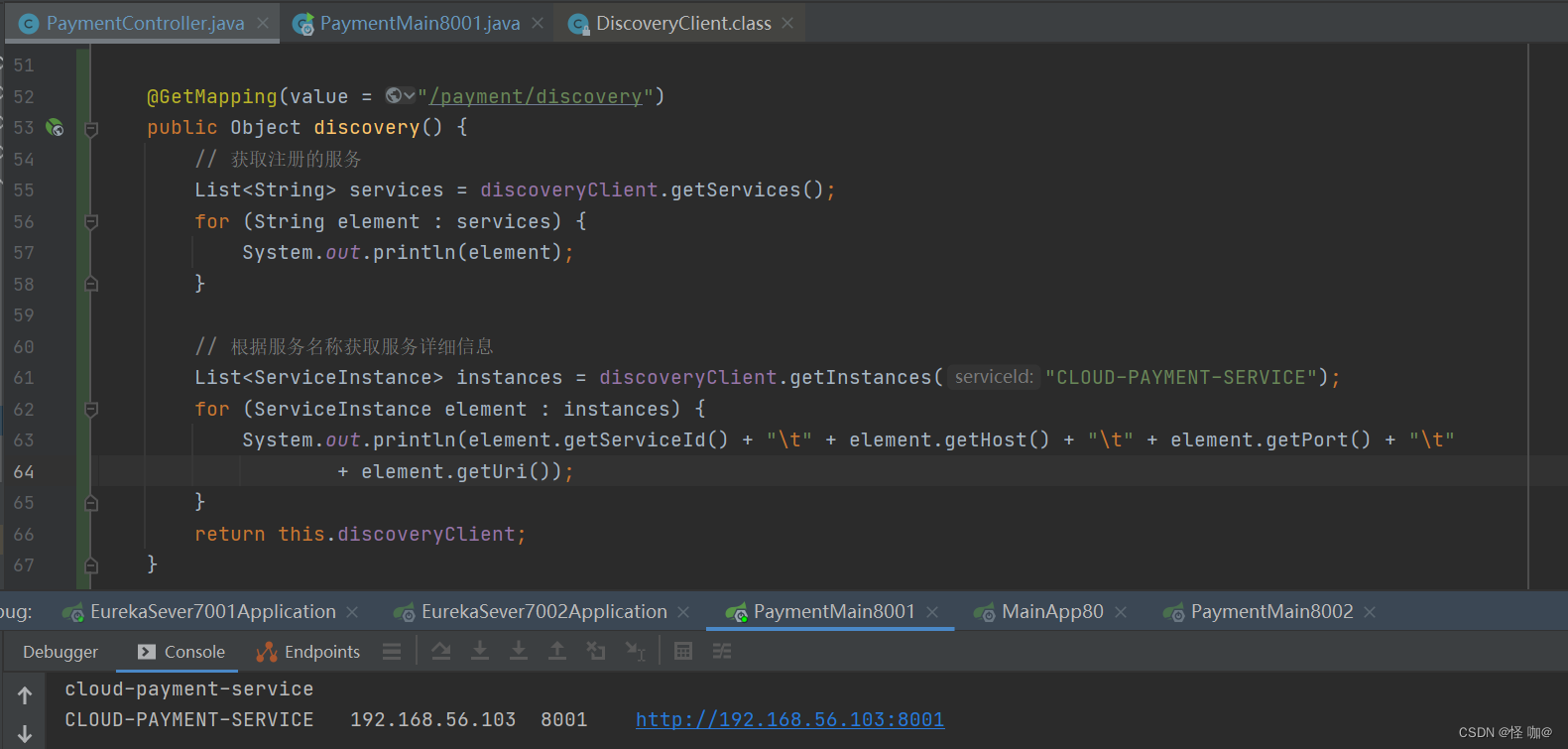Click the Run to Cursor debug icon
The image size is (1568, 749).
tap(635, 652)
